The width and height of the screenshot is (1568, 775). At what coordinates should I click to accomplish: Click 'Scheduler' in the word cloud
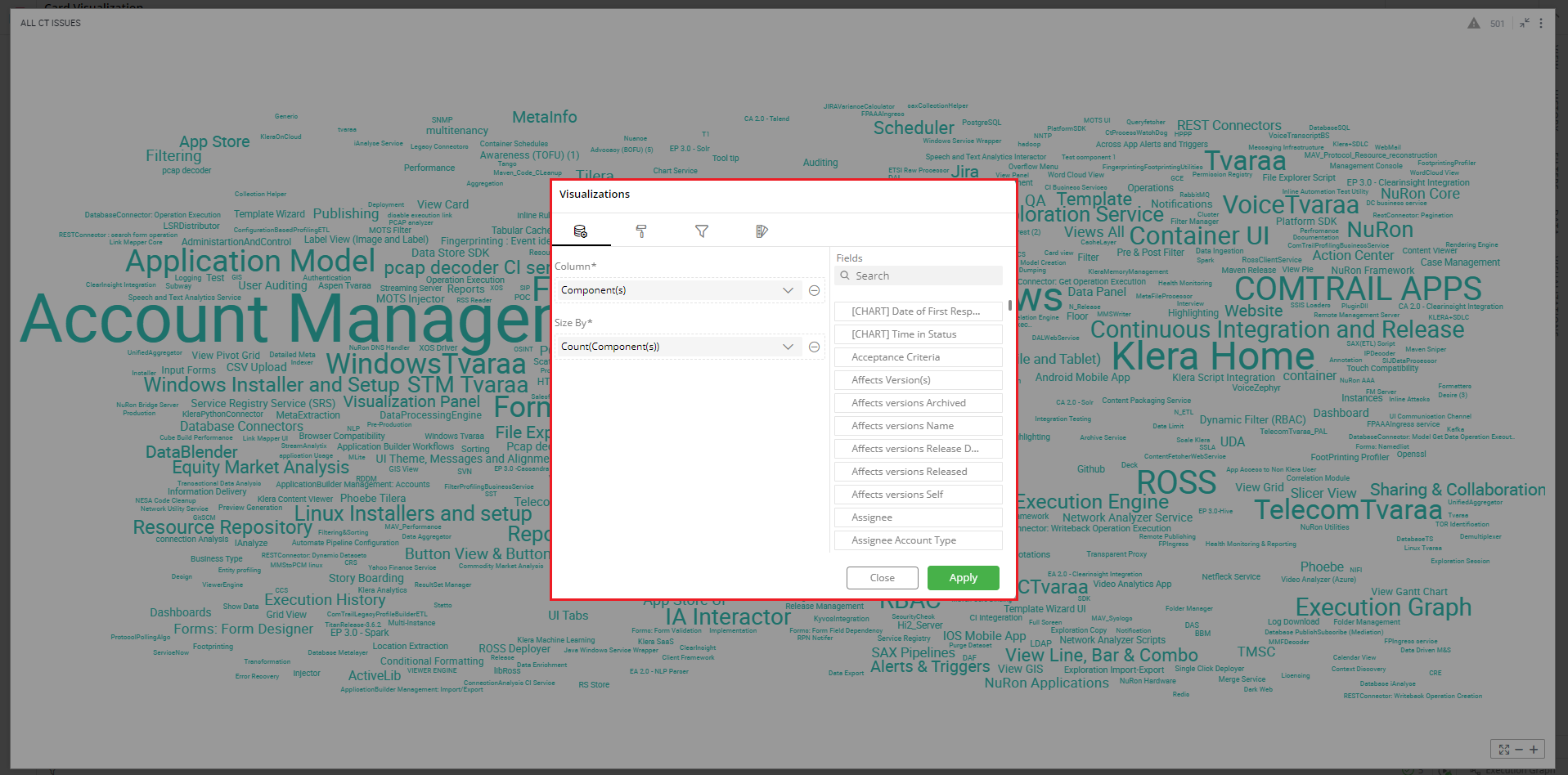(914, 128)
